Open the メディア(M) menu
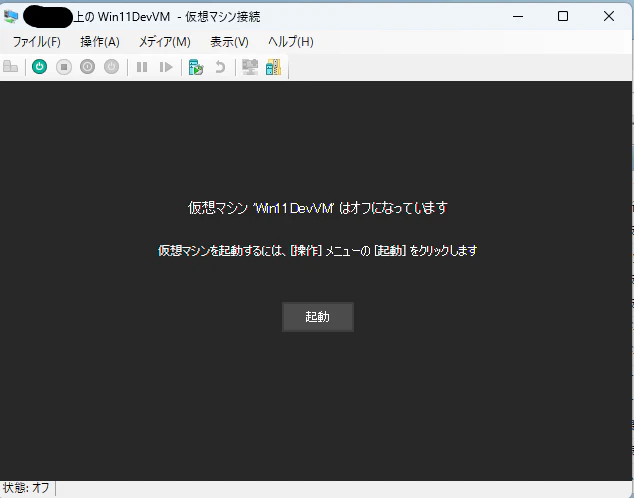634x498 pixels. pos(165,42)
